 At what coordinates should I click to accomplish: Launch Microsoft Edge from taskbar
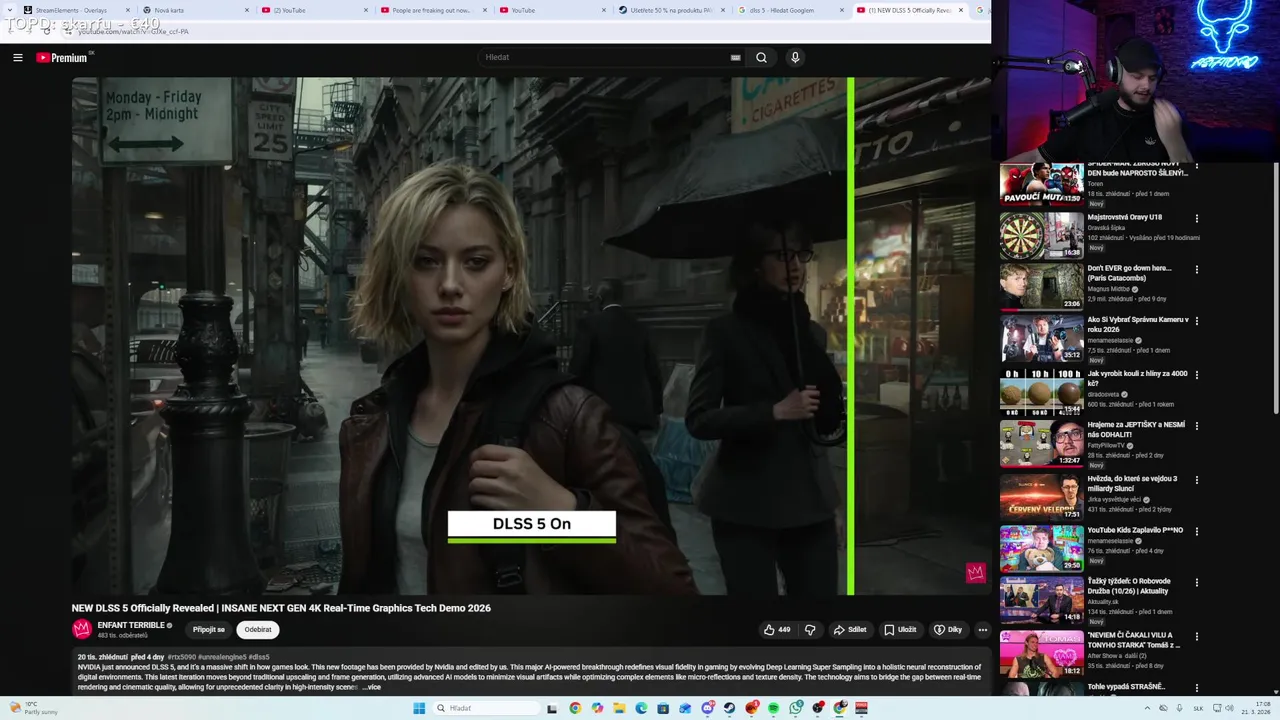641,708
